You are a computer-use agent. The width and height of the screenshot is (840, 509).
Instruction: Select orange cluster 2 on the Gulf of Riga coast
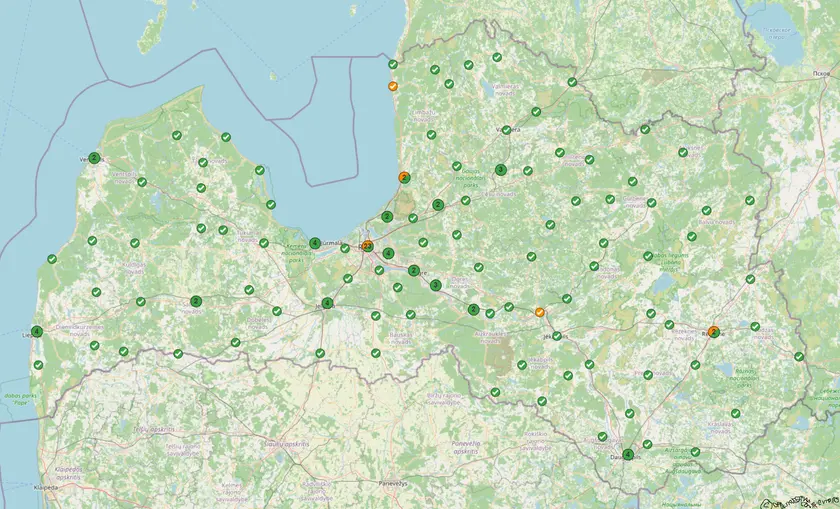(x=404, y=177)
